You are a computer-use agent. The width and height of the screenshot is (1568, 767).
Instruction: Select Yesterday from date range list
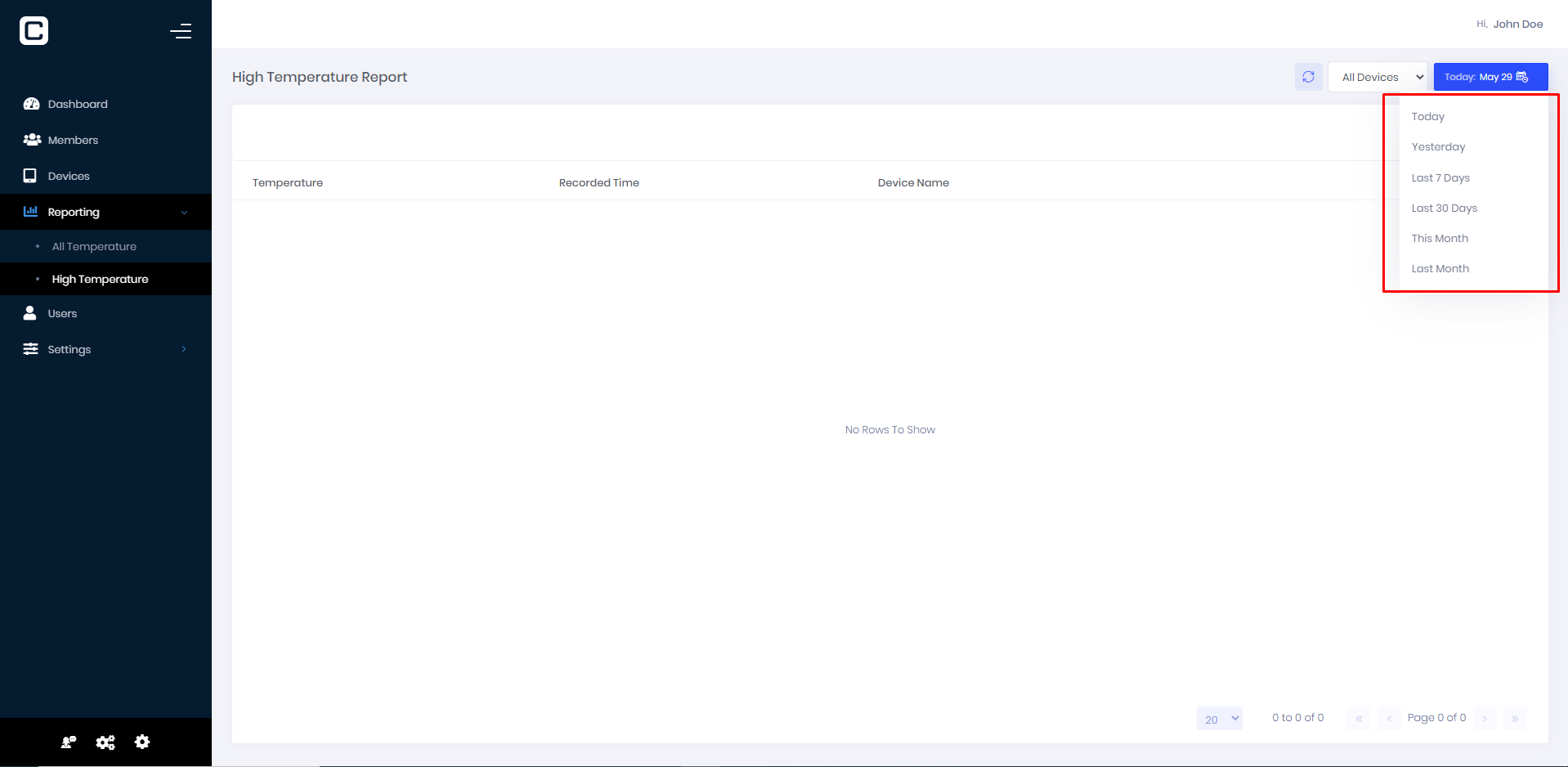tap(1438, 147)
